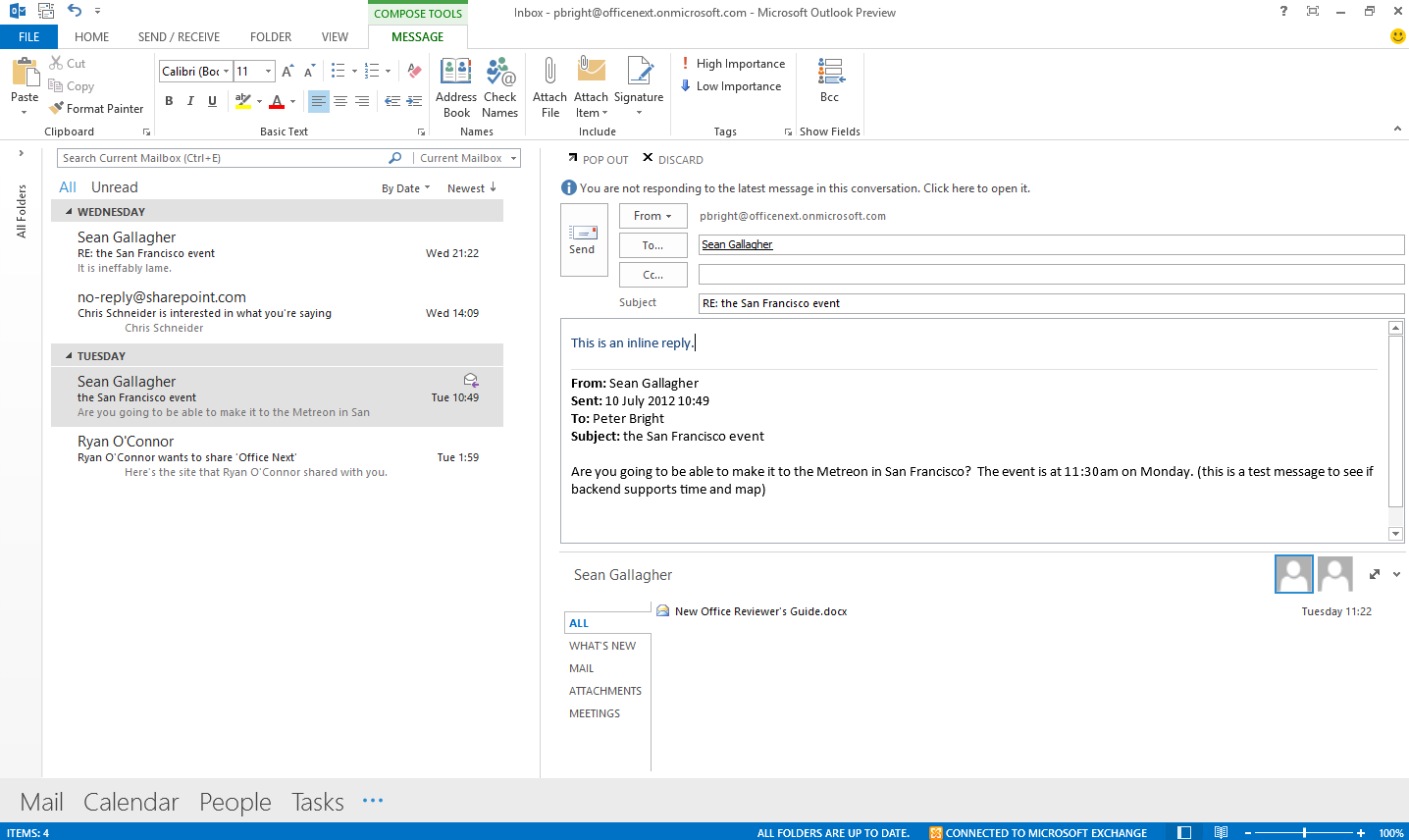Image resolution: width=1409 pixels, height=840 pixels.
Task: Select the email from Ryan O'Connor
Action: 245,451
